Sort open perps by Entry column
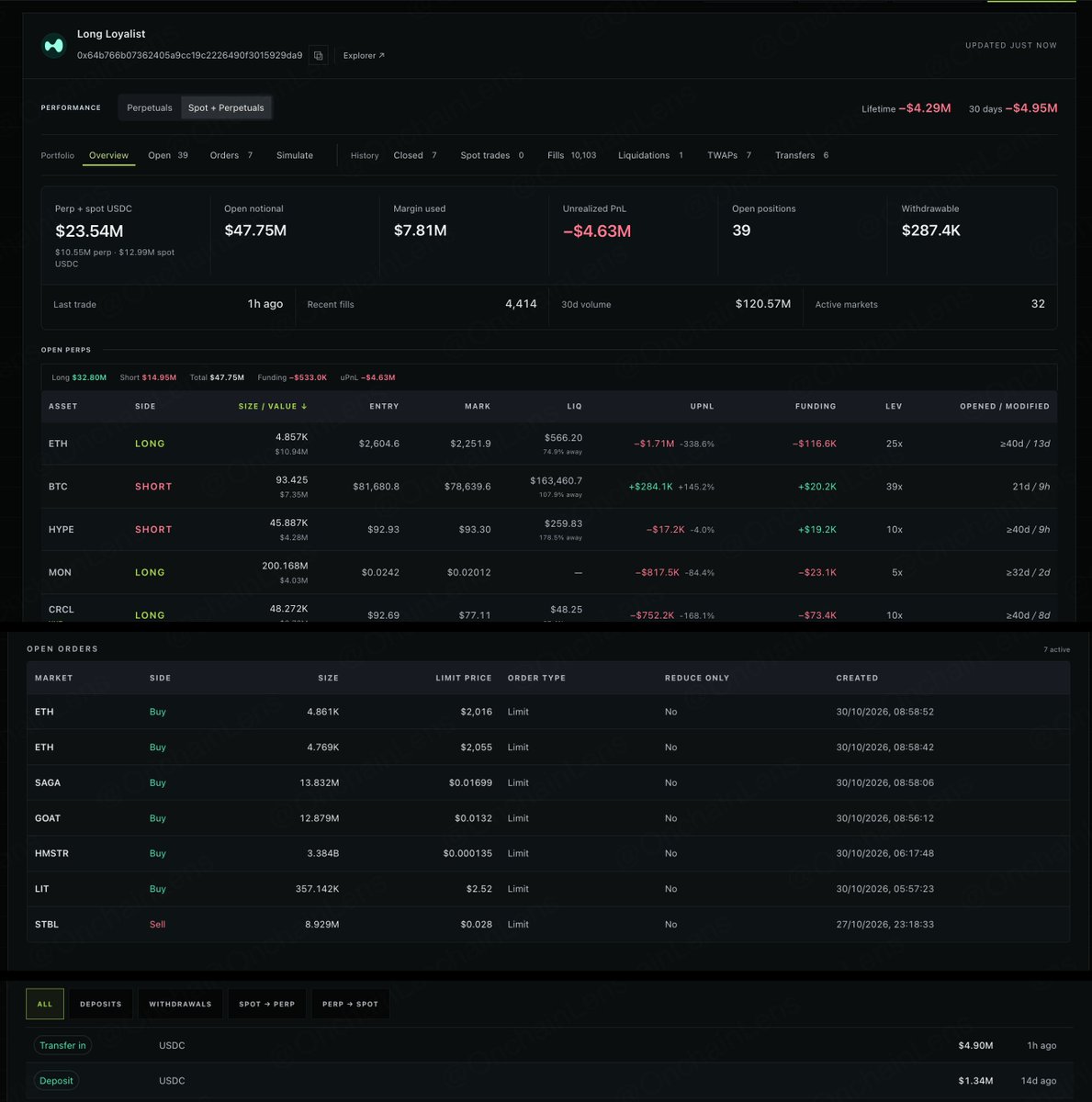1092x1102 pixels. (x=384, y=406)
